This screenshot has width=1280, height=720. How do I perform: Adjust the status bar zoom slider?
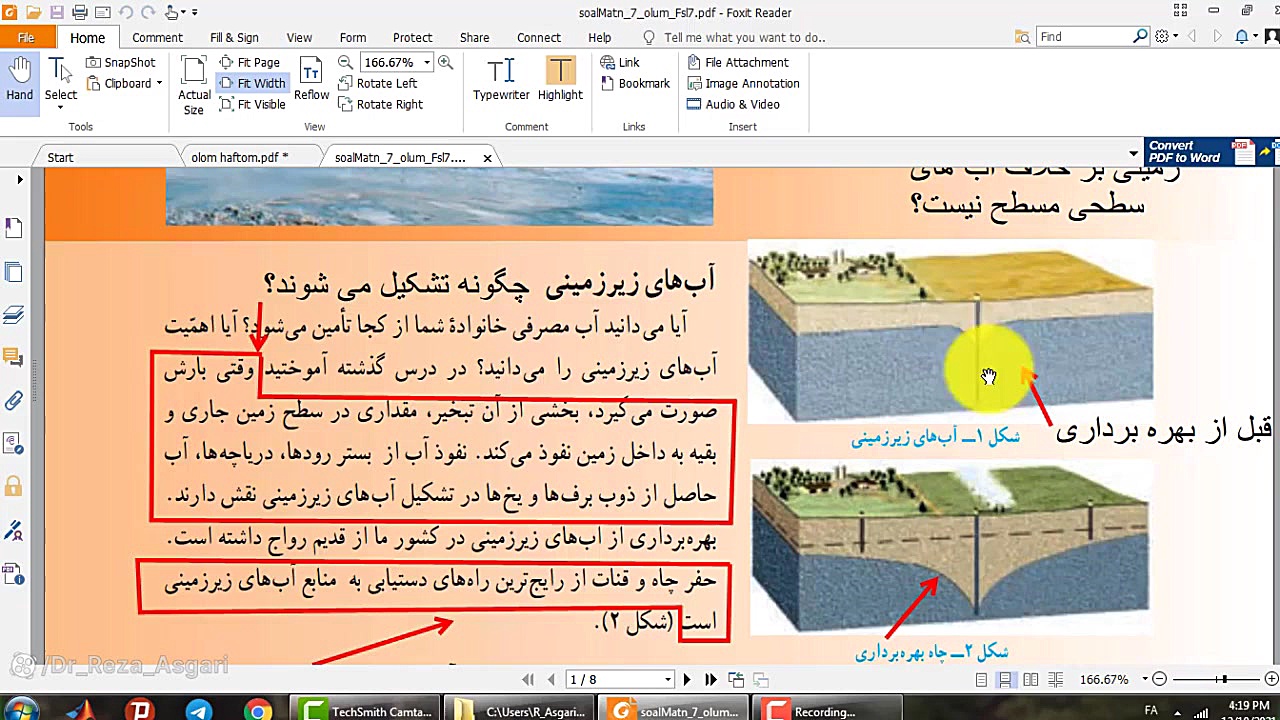[1222, 679]
